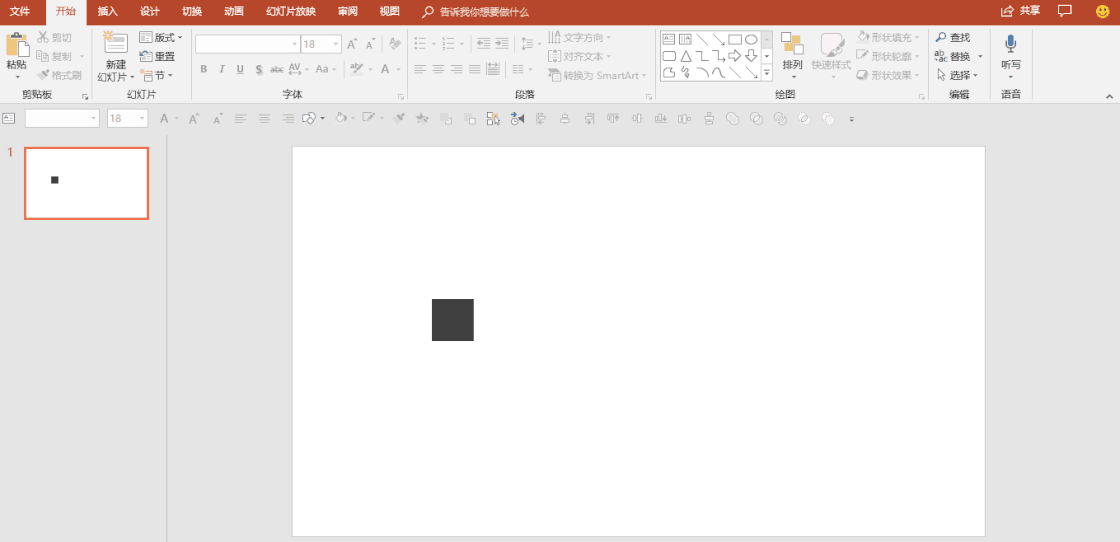Click the Paste clipboard icon
This screenshot has width=1120, height=542.
point(17,45)
